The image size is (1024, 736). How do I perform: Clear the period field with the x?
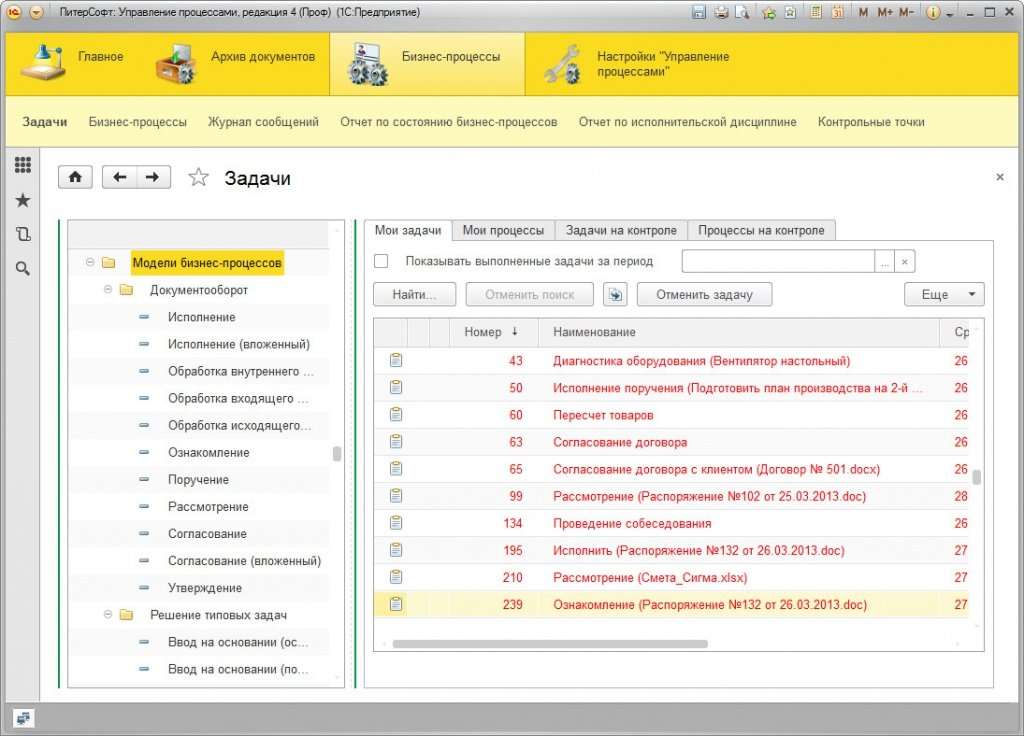904,261
